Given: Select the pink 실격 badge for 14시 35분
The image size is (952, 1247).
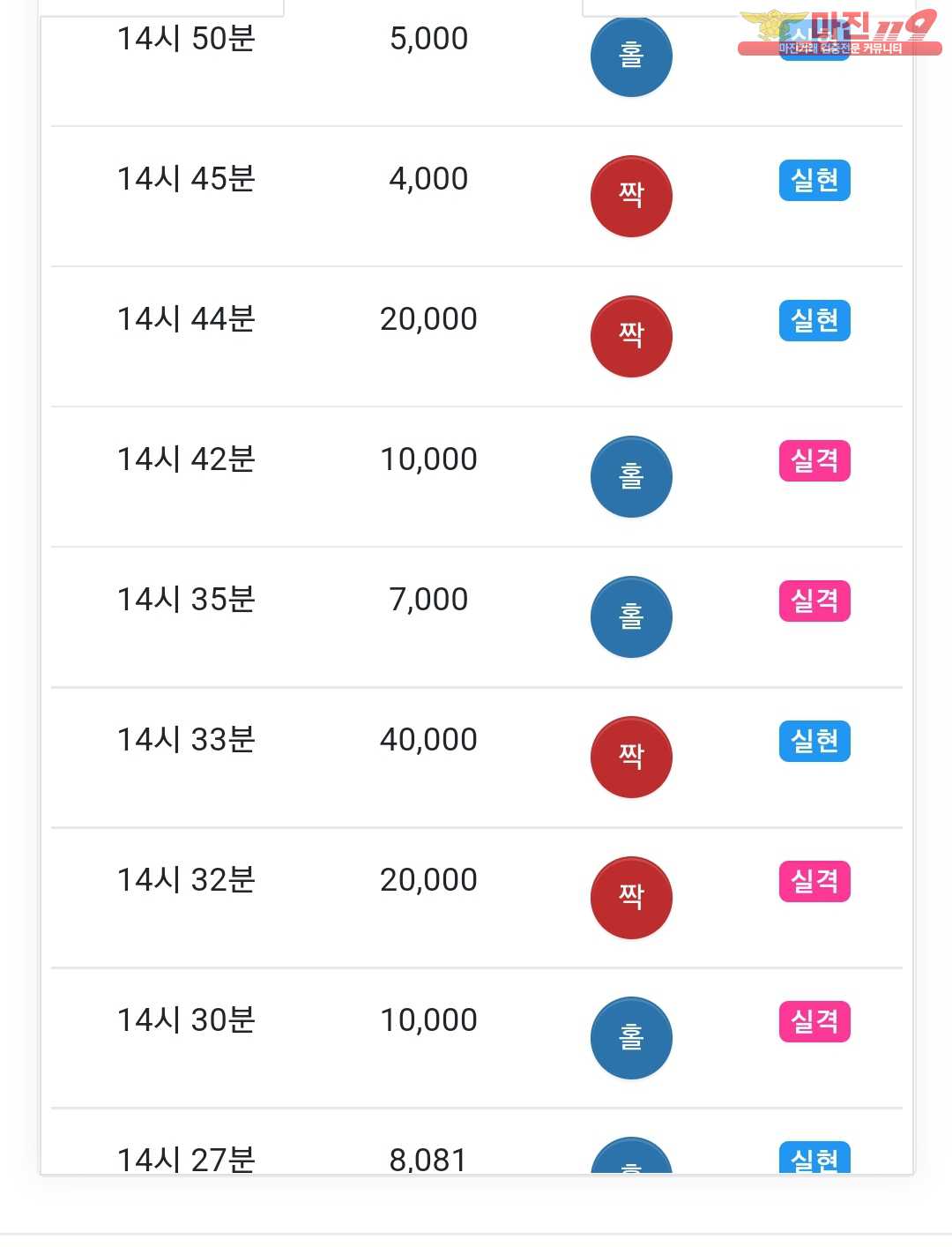Looking at the screenshot, I should pyautogui.click(x=814, y=601).
